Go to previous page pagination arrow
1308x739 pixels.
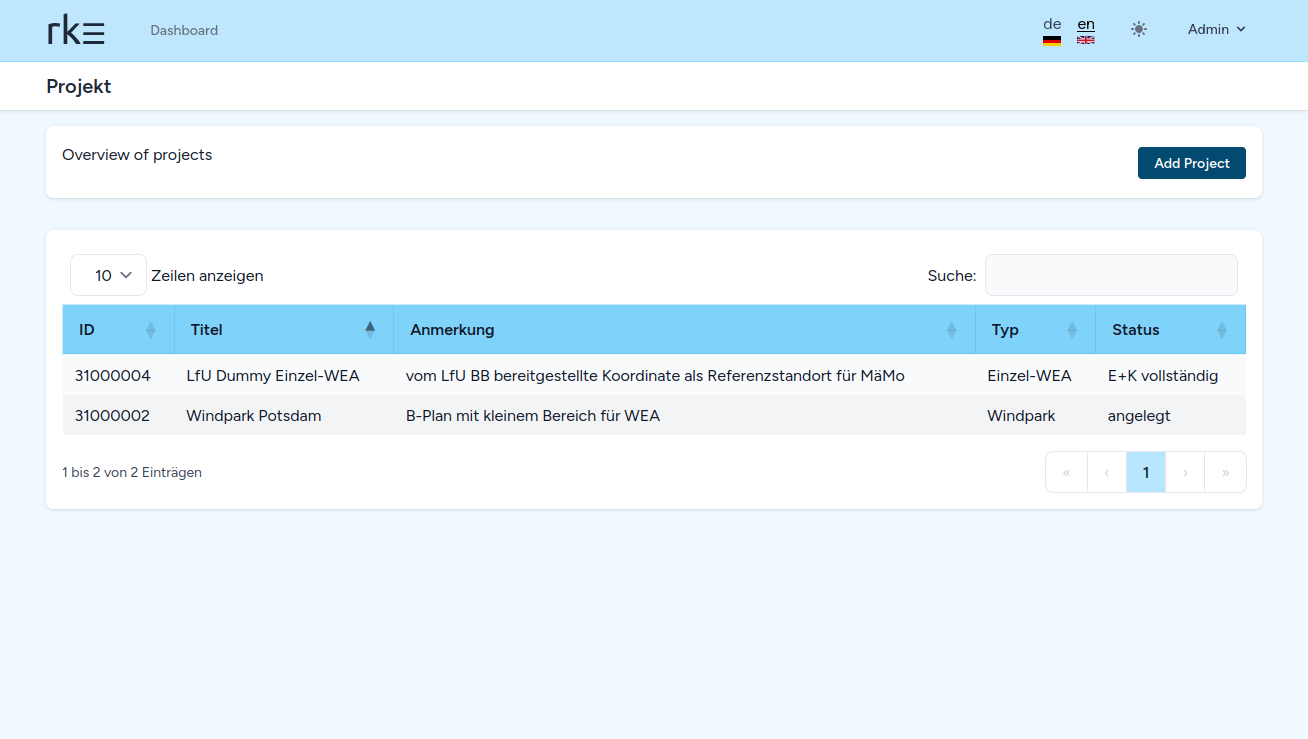pyautogui.click(x=1106, y=472)
